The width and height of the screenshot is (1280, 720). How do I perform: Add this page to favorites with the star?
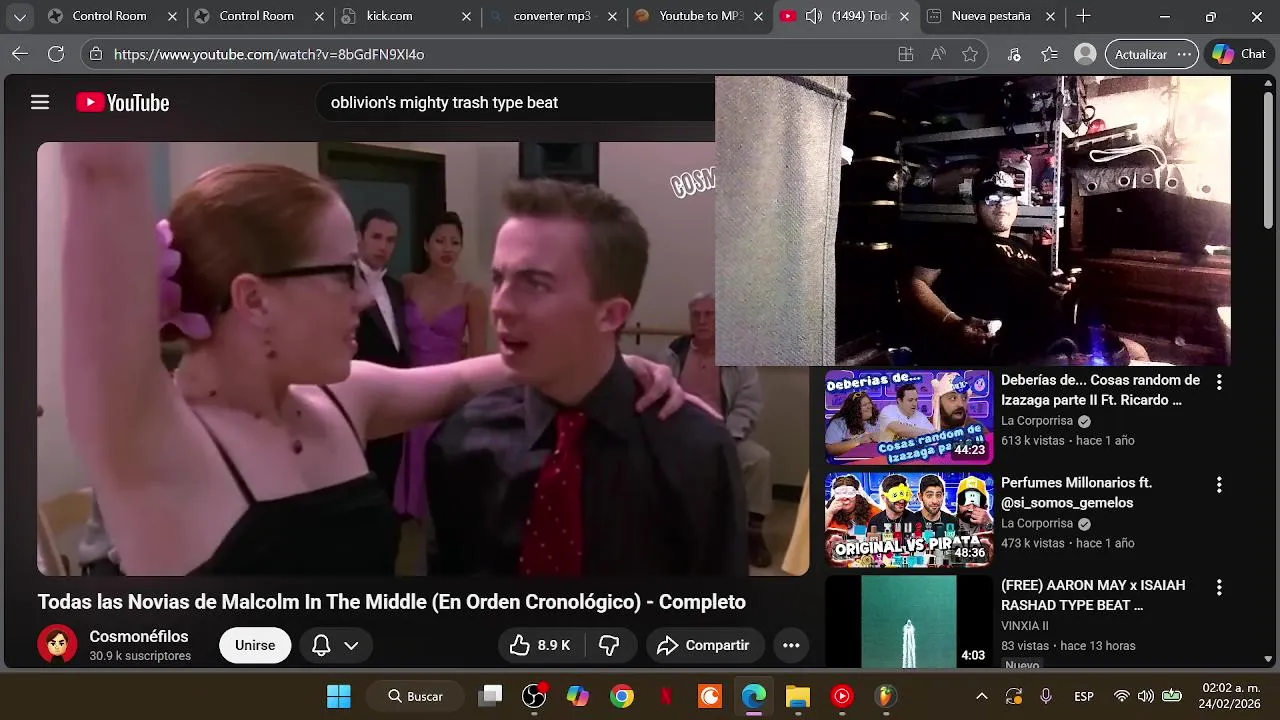click(x=970, y=54)
